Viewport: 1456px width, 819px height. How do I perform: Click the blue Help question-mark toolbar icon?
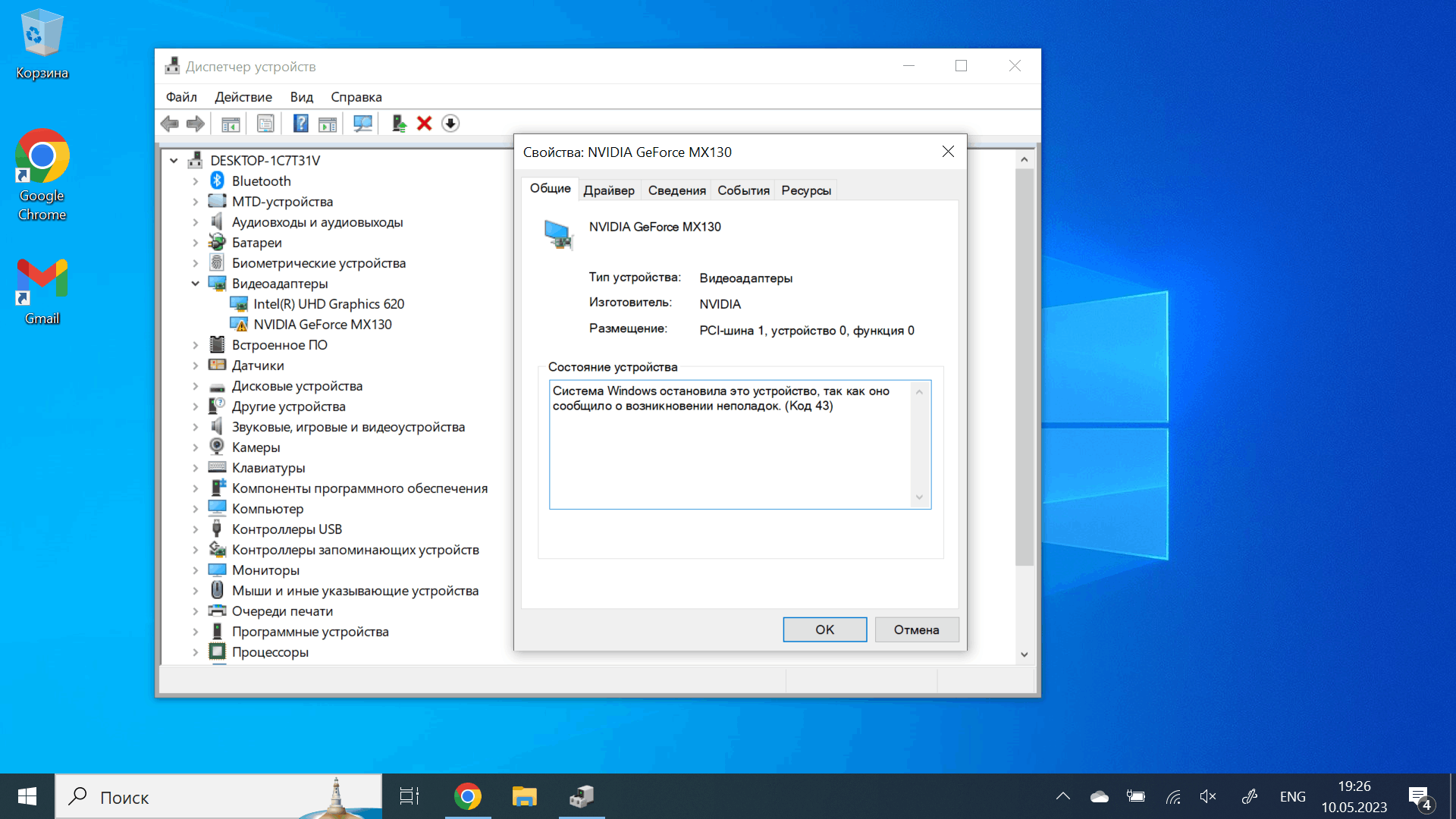point(300,124)
